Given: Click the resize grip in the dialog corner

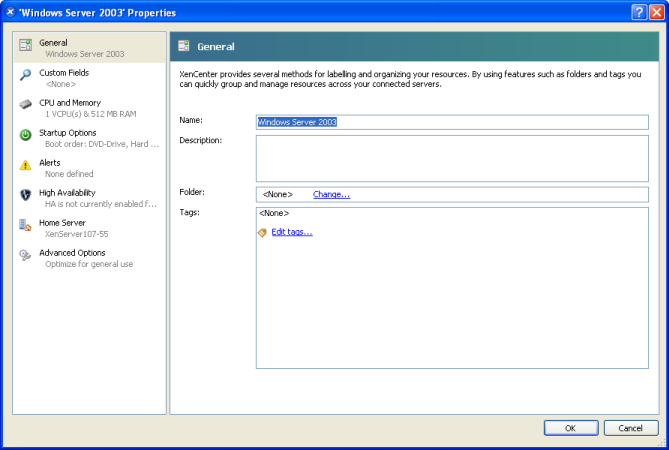Looking at the screenshot, I should 662,443.
